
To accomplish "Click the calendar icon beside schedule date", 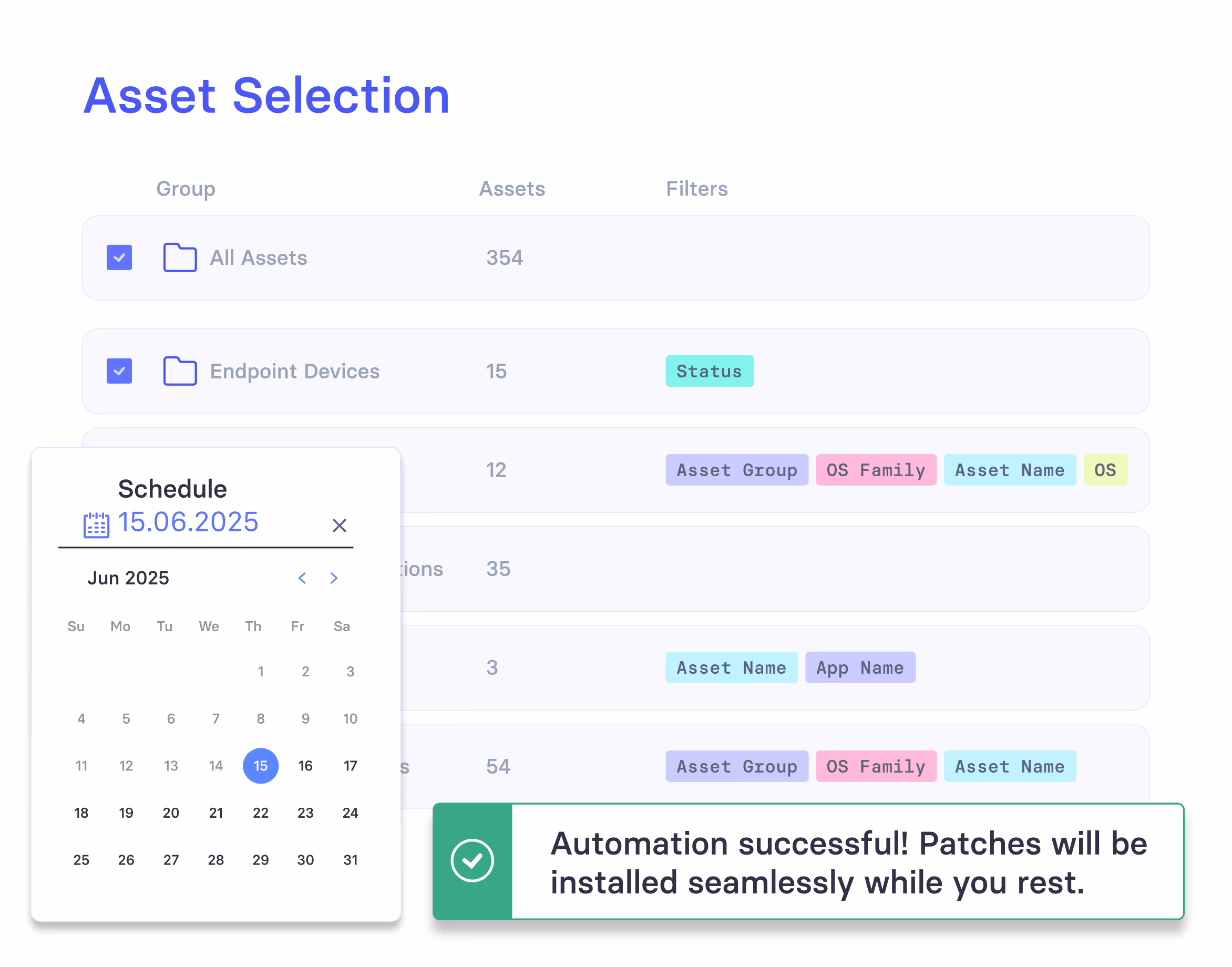I will click(96, 525).
